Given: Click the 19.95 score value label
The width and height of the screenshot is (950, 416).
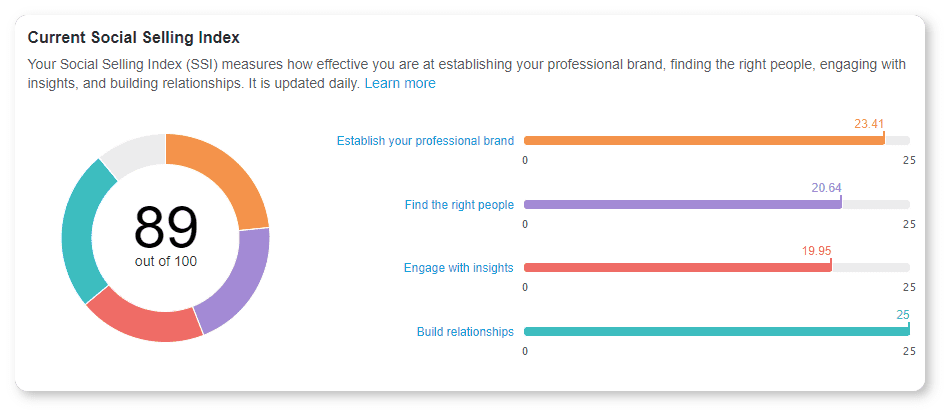Looking at the screenshot, I should click(816, 251).
